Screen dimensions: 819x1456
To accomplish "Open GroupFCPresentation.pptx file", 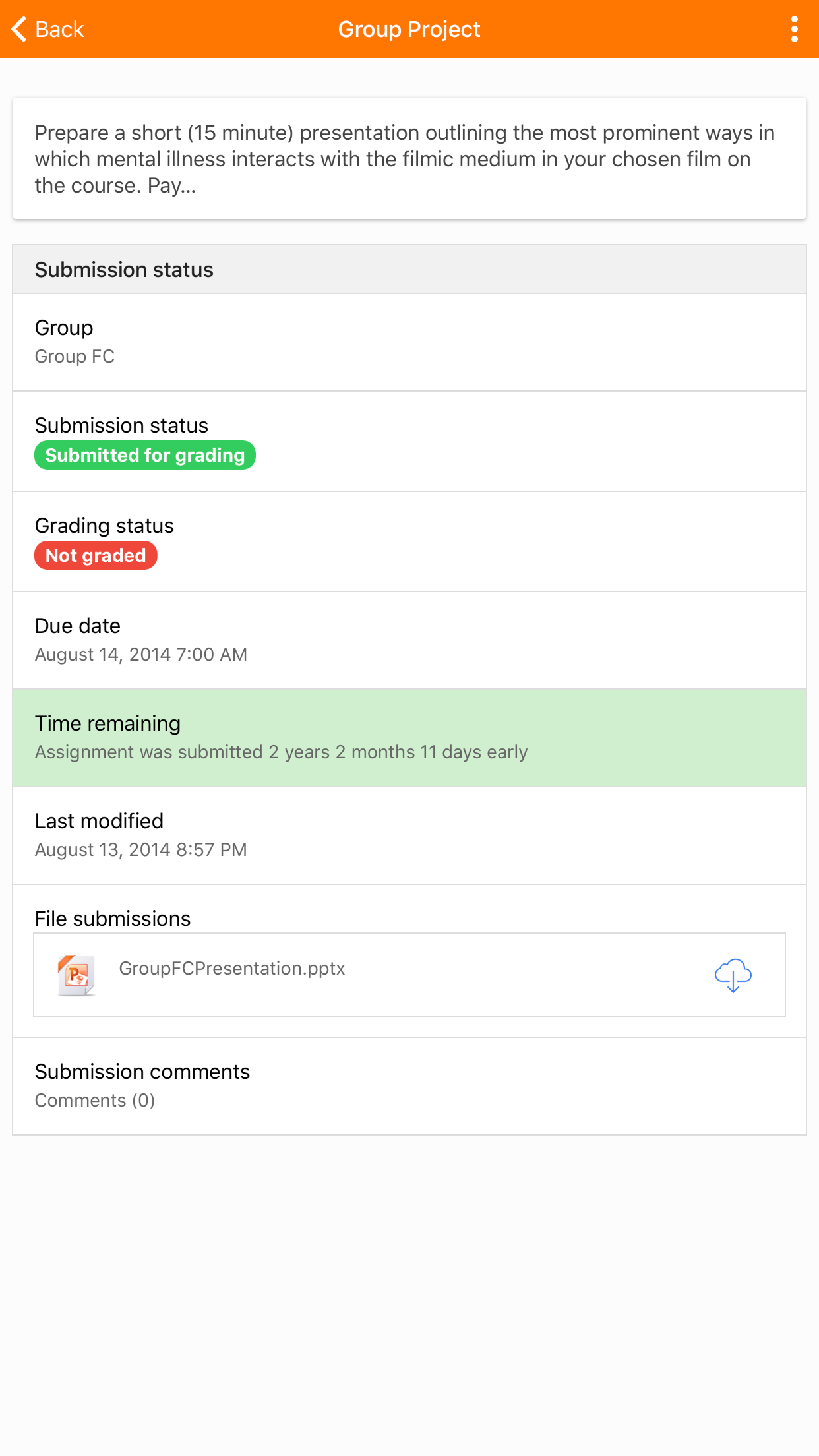I will [231, 968].
